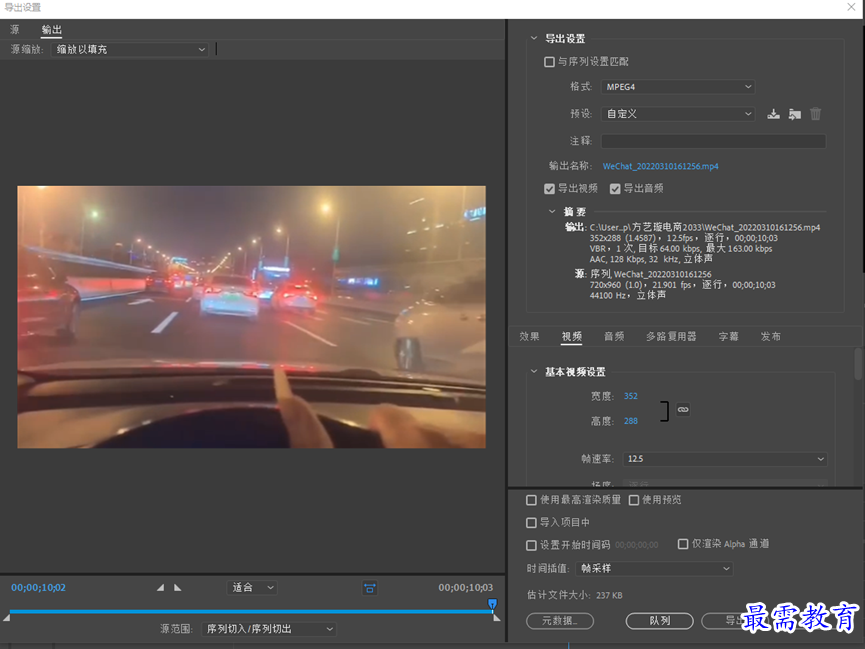This screenshot has width=865, height=649.
Task: Open the 帧速率 12.5 dropdown
Action: click(725, 459)
